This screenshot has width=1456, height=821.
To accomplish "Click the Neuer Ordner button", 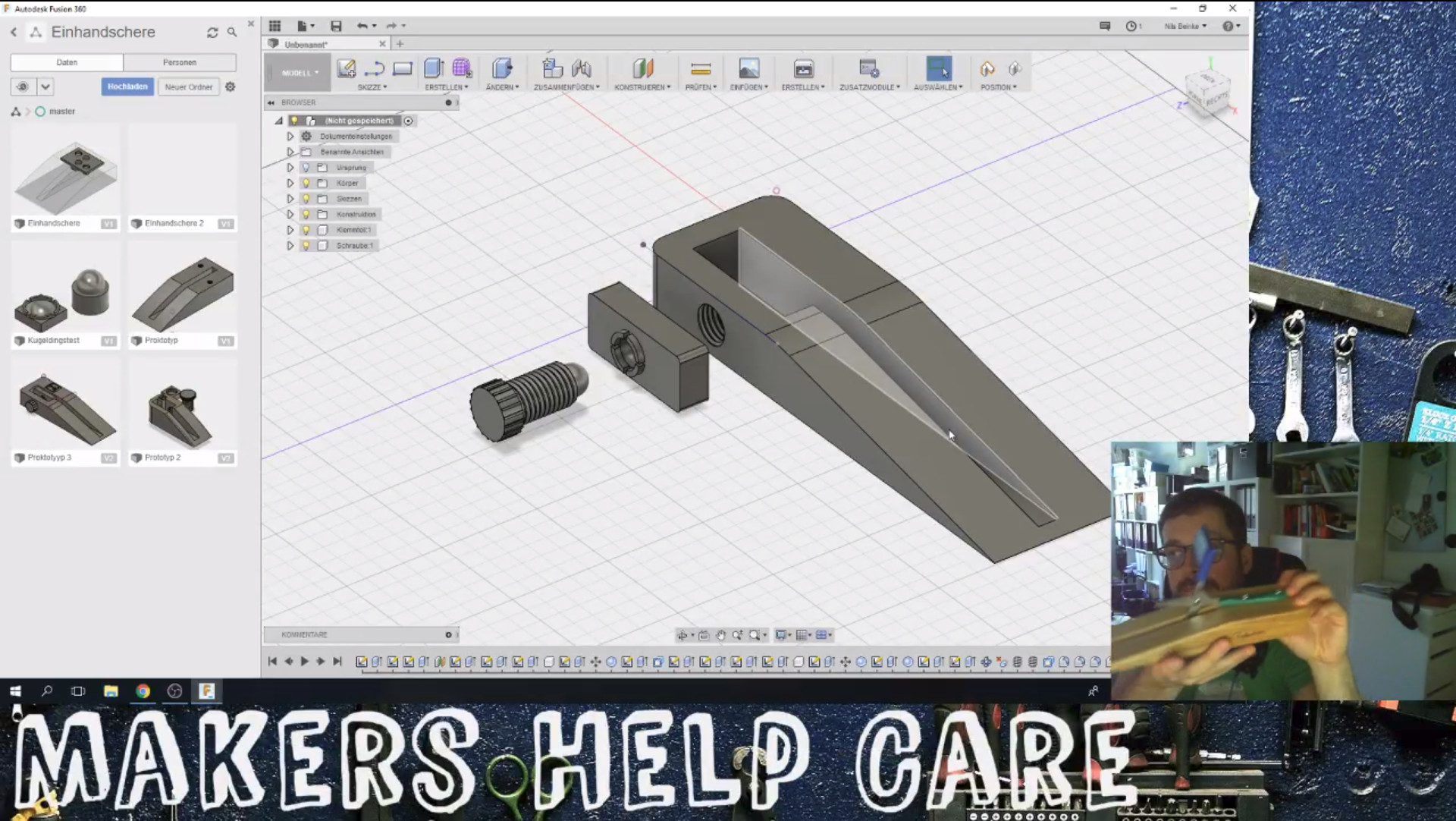I will [x=189, y=87].
